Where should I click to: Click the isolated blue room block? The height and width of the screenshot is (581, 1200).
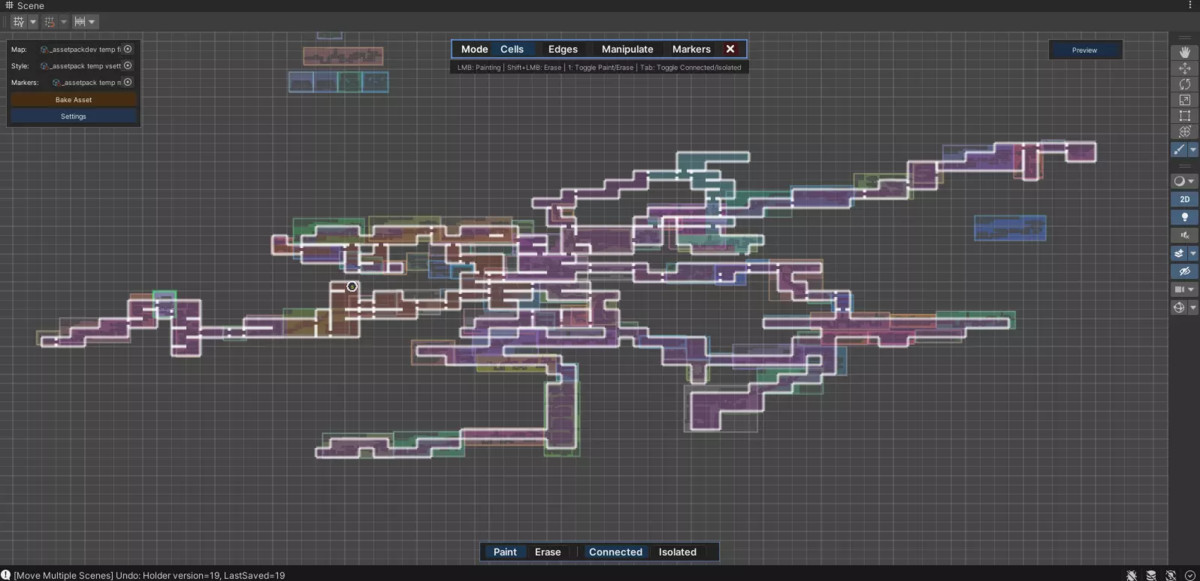[1010, 228]
